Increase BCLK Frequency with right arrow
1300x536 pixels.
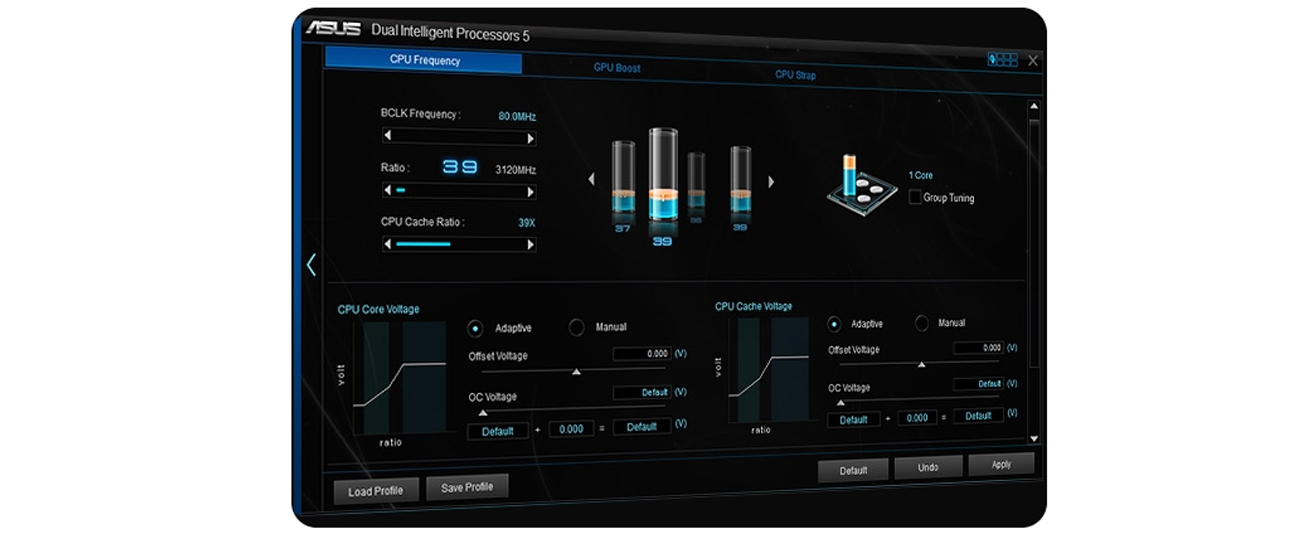530,138
